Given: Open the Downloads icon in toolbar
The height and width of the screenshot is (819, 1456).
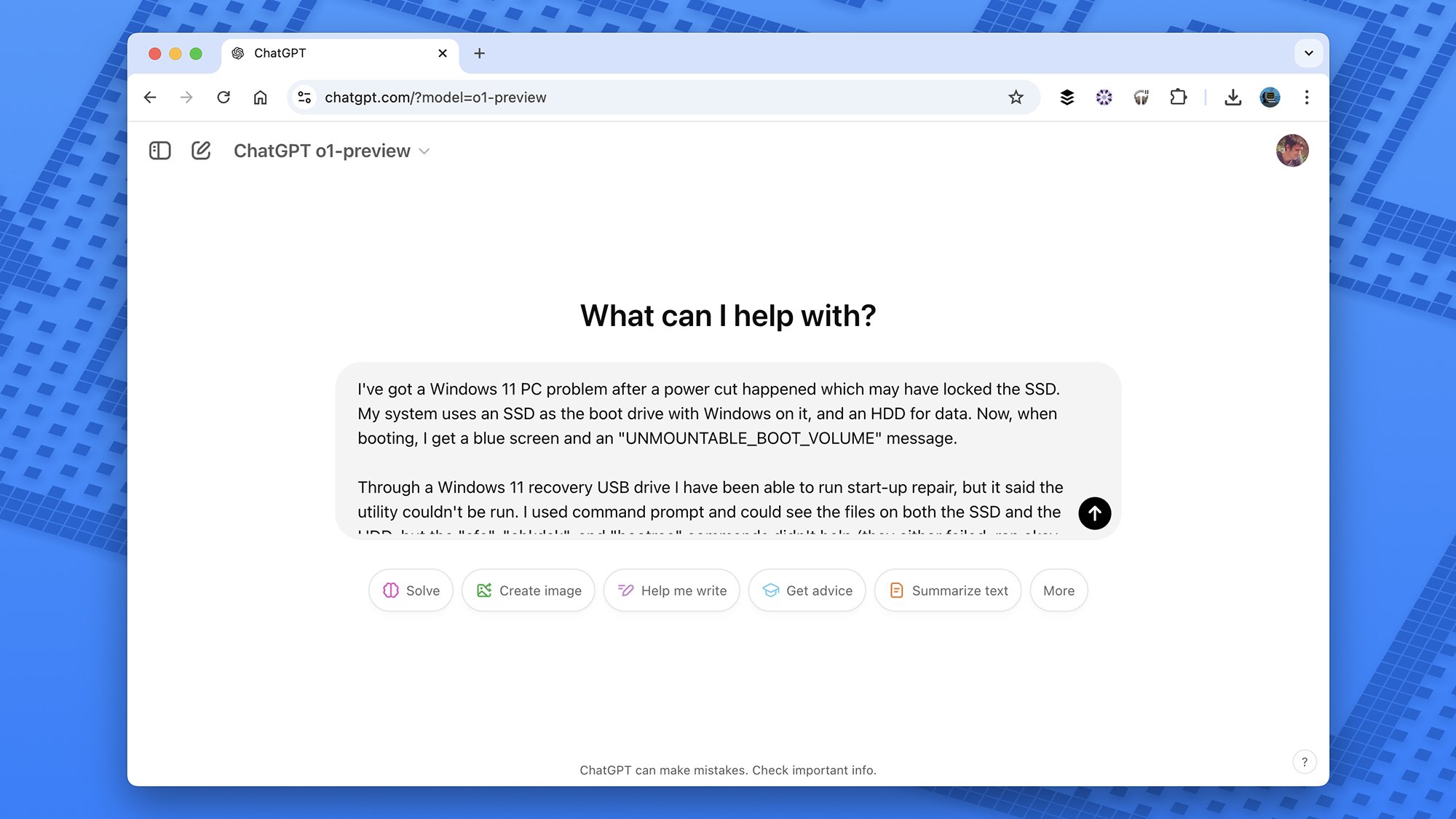Looking at the screenshot, I should [x=1233, y=97].
